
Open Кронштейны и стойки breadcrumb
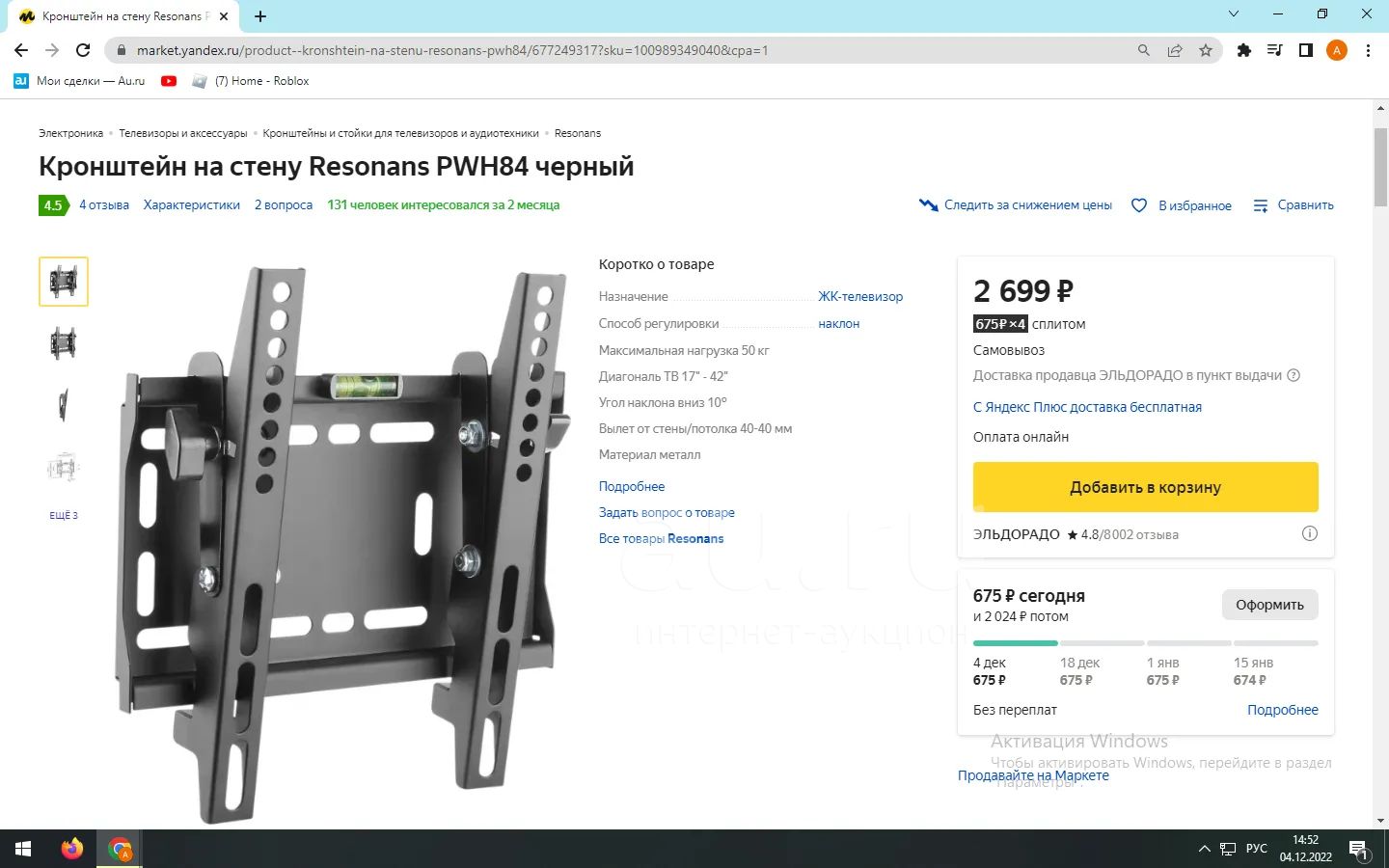400,133
